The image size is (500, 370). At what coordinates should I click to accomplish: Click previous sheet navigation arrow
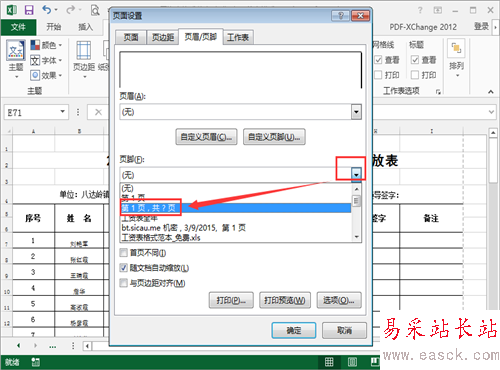point(19,346)
